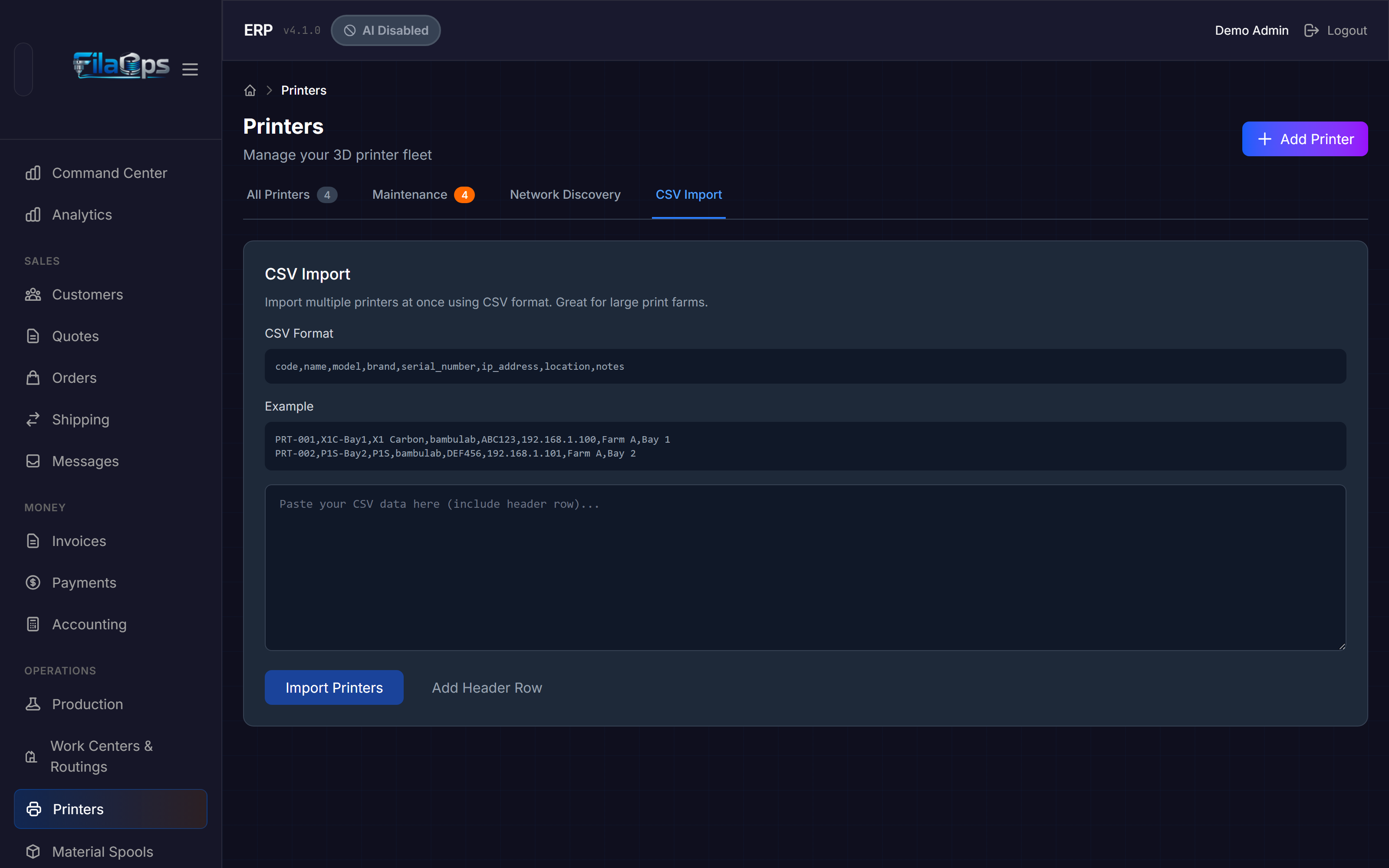Viewport: 1389px width, 868px height.
Task: Click the hamburger menu icon beside the logo
Action: click(190, 69)
